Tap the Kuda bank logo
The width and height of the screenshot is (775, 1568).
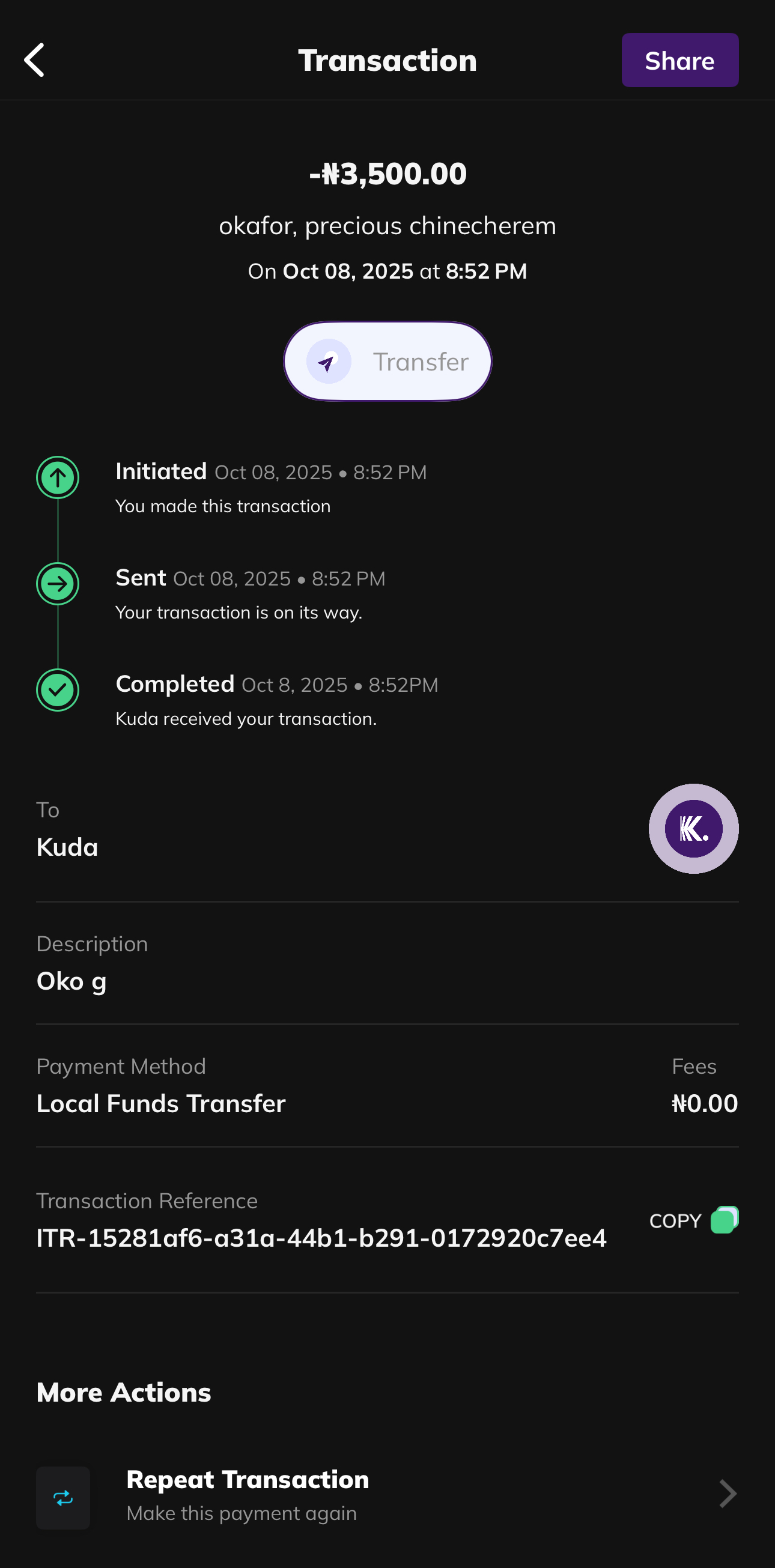tap(693, 829)
